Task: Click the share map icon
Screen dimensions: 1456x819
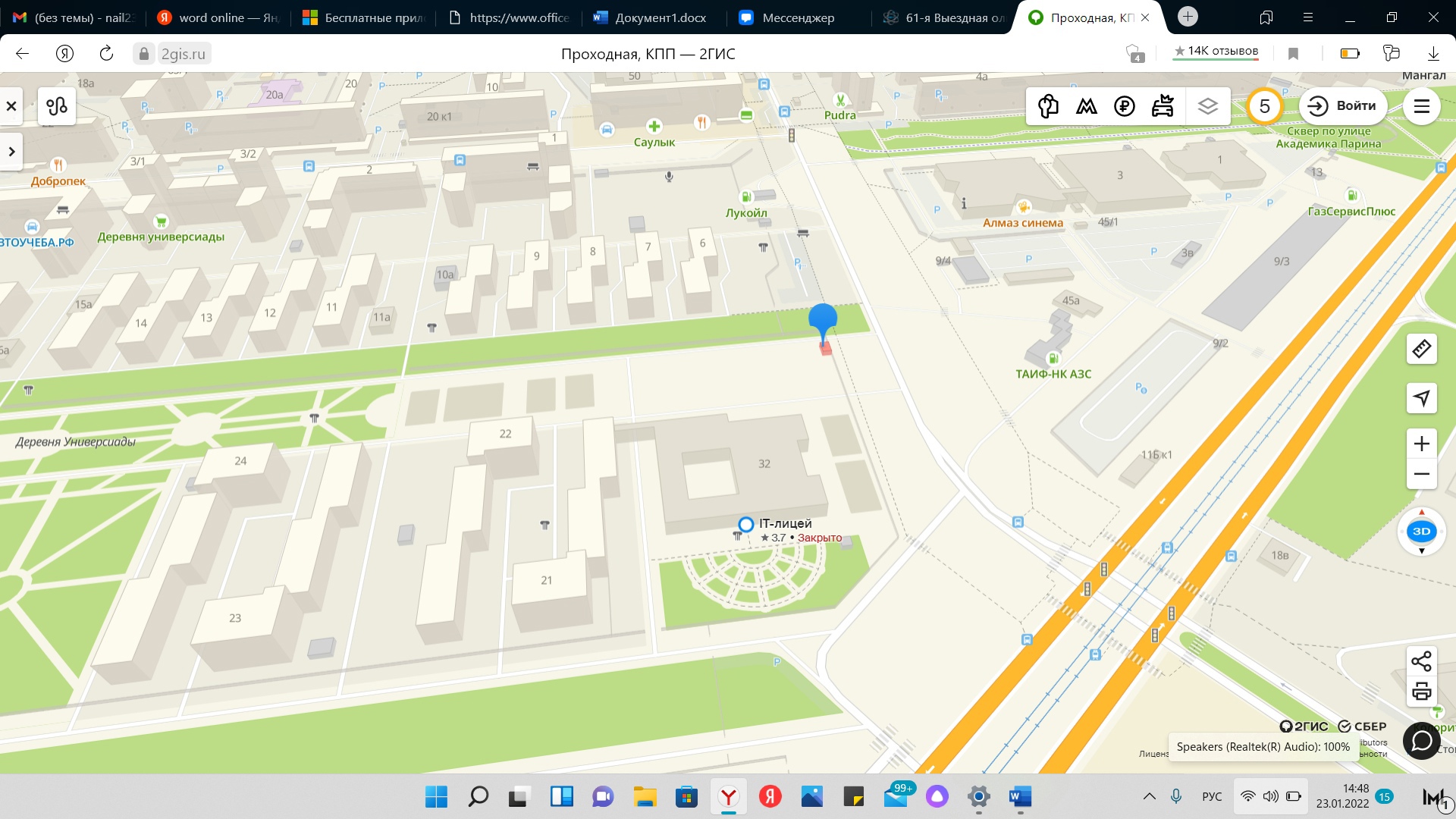Action: tap(1421, 661)
